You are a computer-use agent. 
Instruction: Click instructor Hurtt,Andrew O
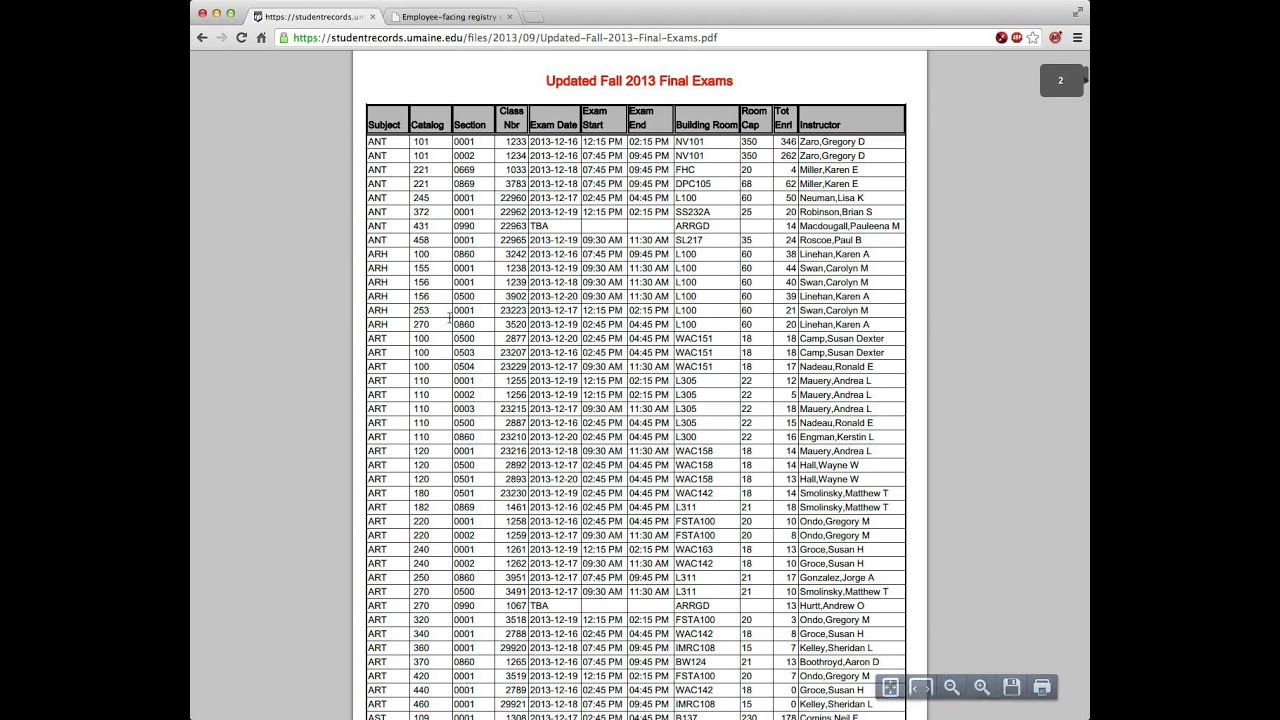[x=831, y=605]
